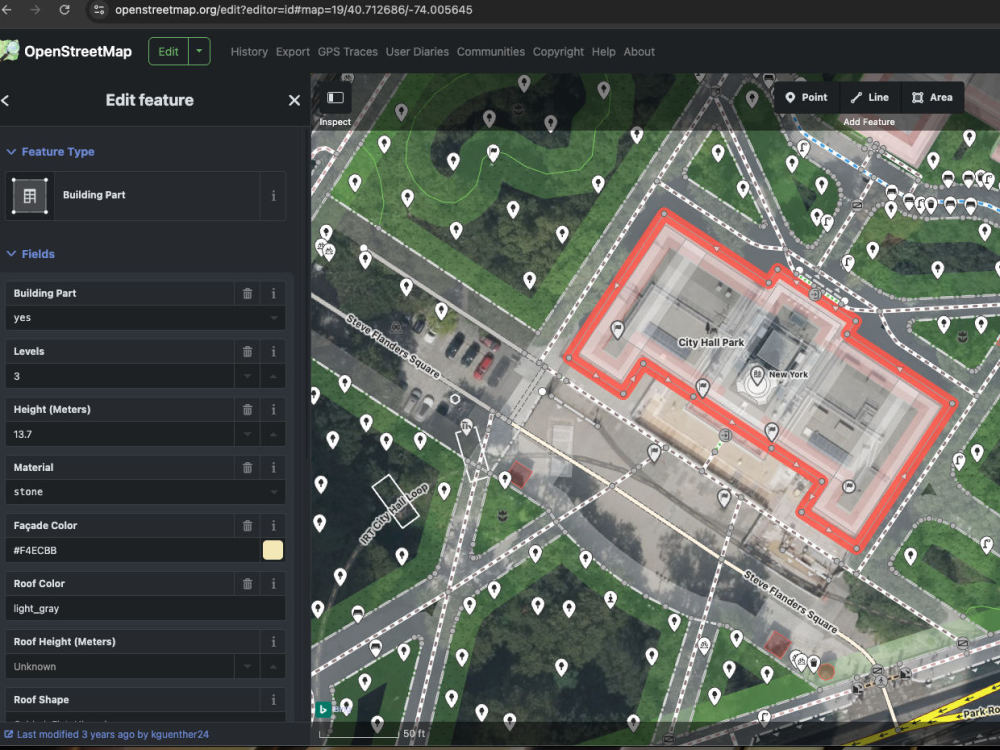Toggle the Inspect sidebar panel icon
This screenshot has width=1000, height=750.
[x=335, y=98]
